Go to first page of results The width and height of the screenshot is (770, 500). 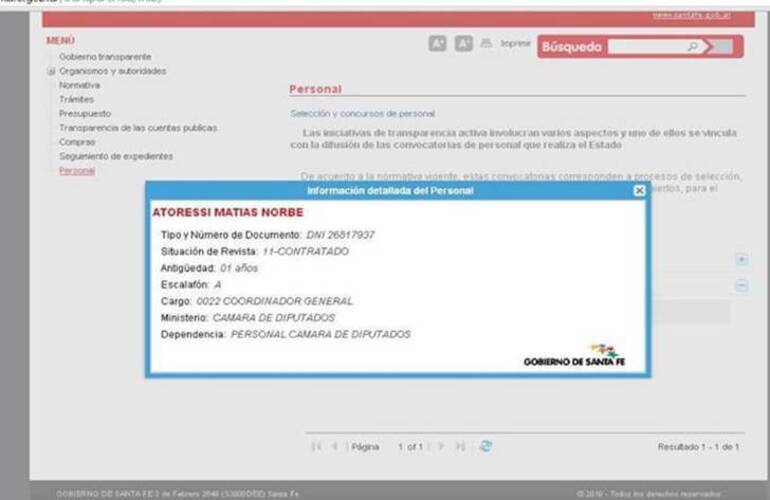click(317, 446)
